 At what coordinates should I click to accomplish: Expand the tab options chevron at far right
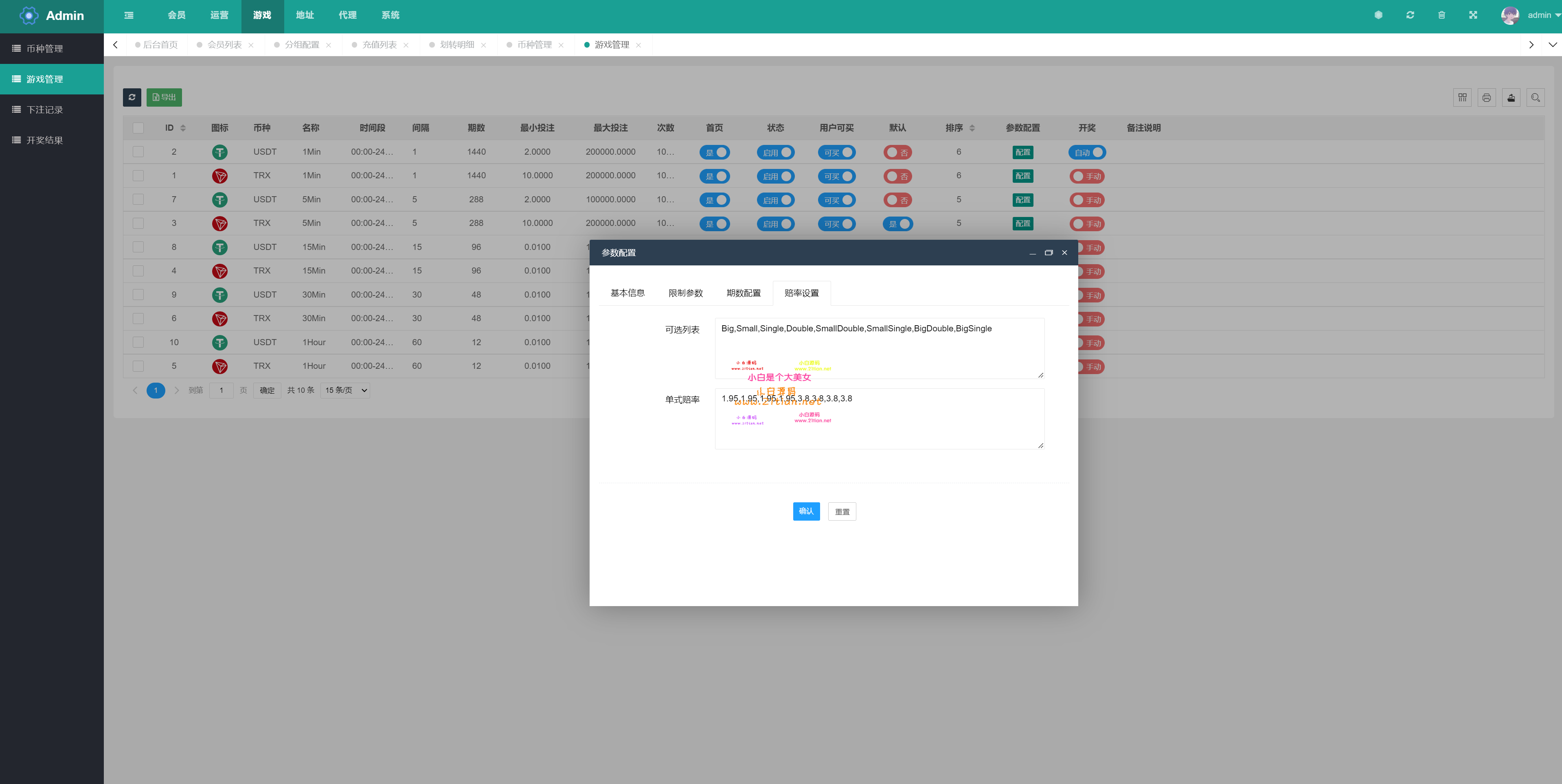1552,45
